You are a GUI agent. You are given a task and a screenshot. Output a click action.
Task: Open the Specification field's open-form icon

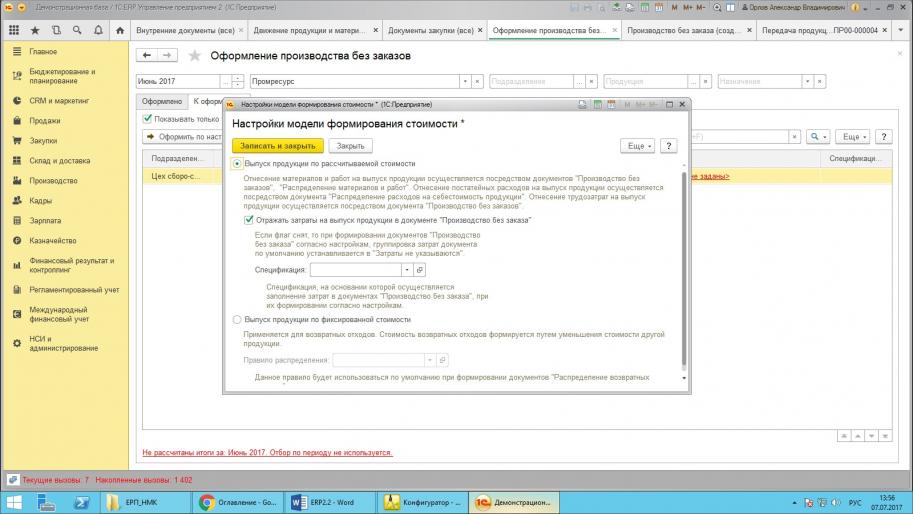tap(420, 270)
